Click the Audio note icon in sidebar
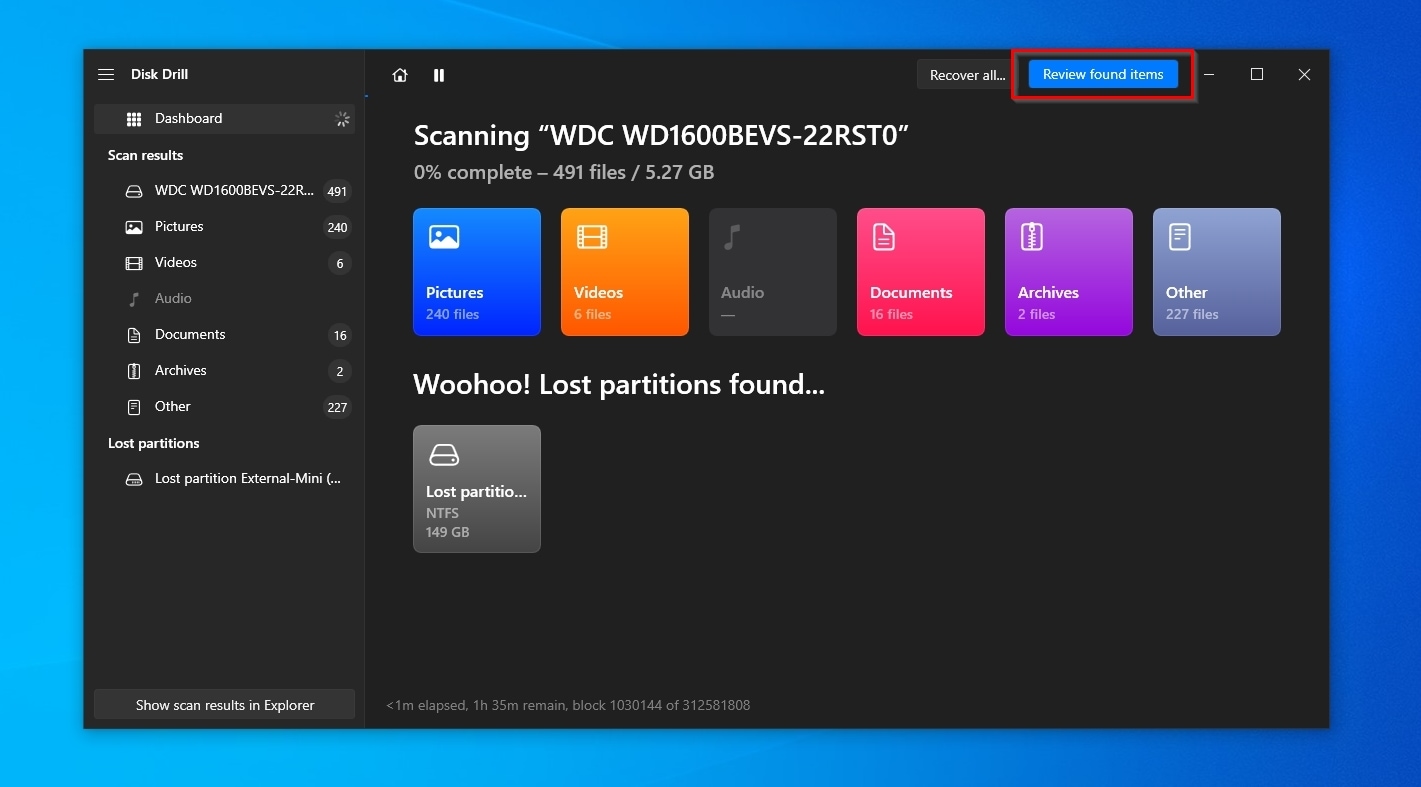 (x=133, y=298)
